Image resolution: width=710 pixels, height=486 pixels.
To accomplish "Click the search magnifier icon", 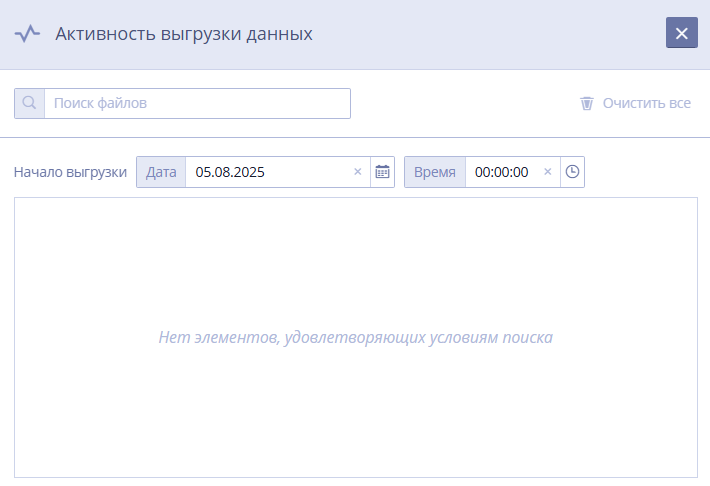I will 29,103.
